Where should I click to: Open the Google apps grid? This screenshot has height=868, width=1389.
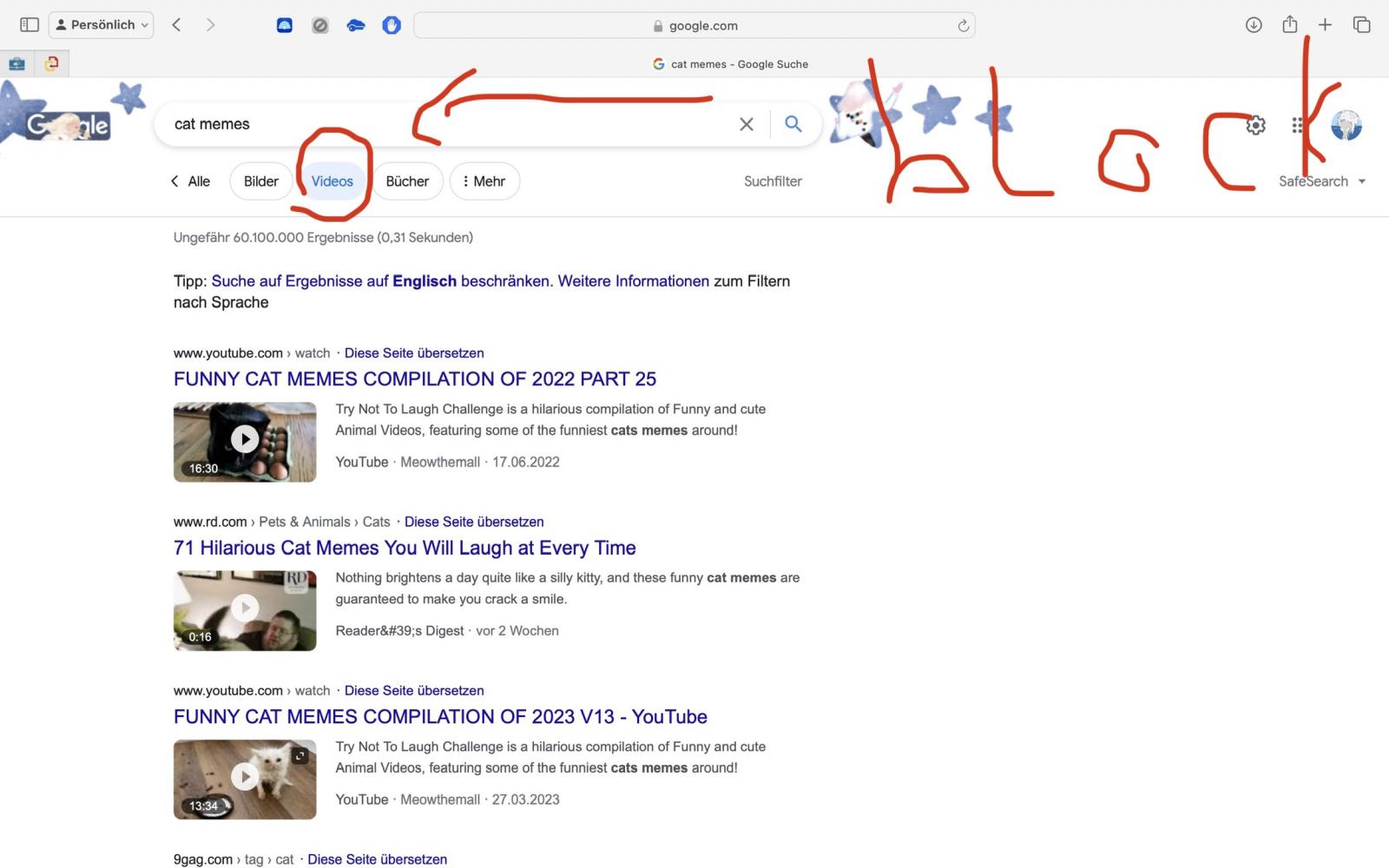(x=1298, y=125)
